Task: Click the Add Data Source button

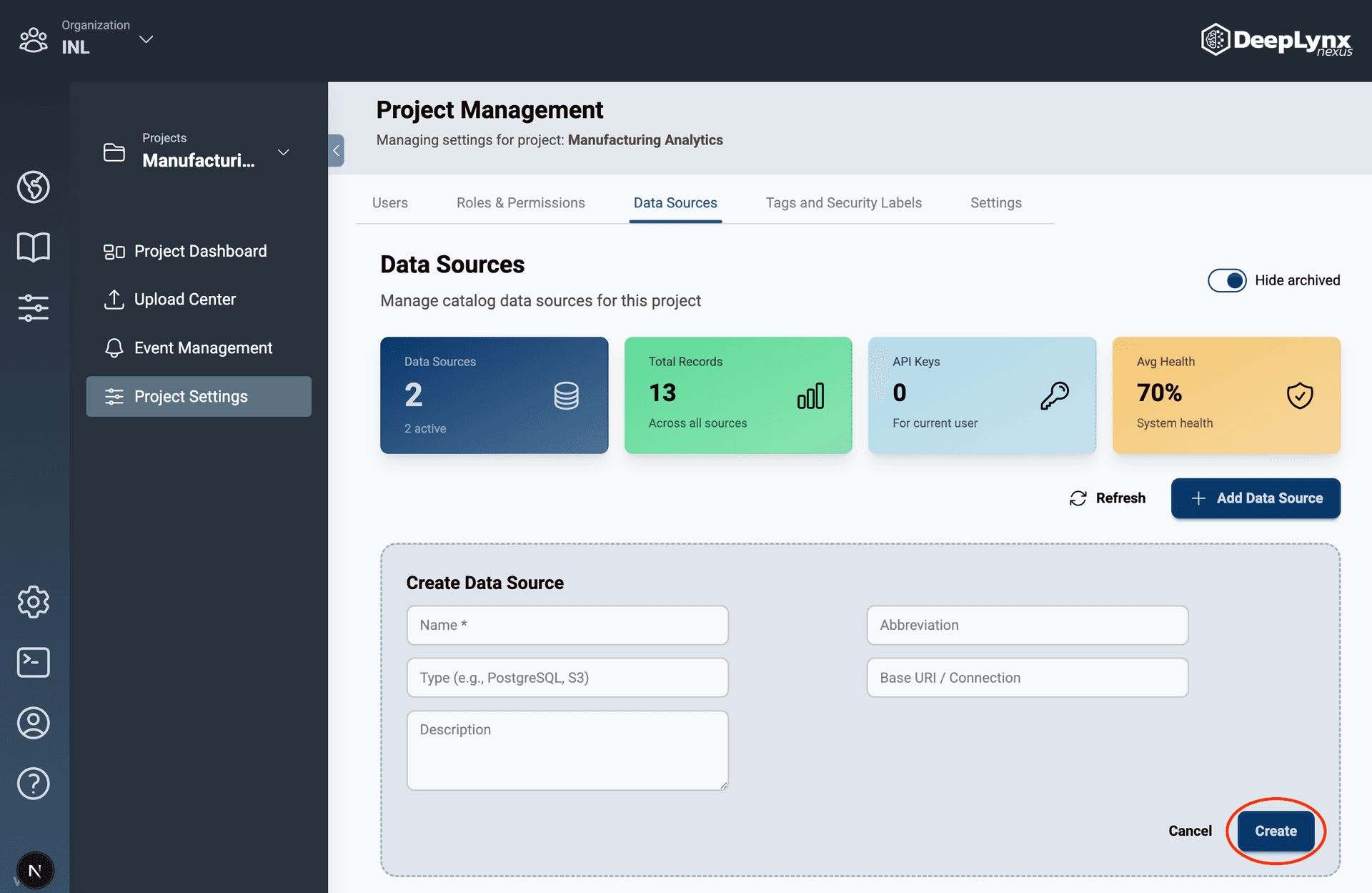Action: point(1256,498)
